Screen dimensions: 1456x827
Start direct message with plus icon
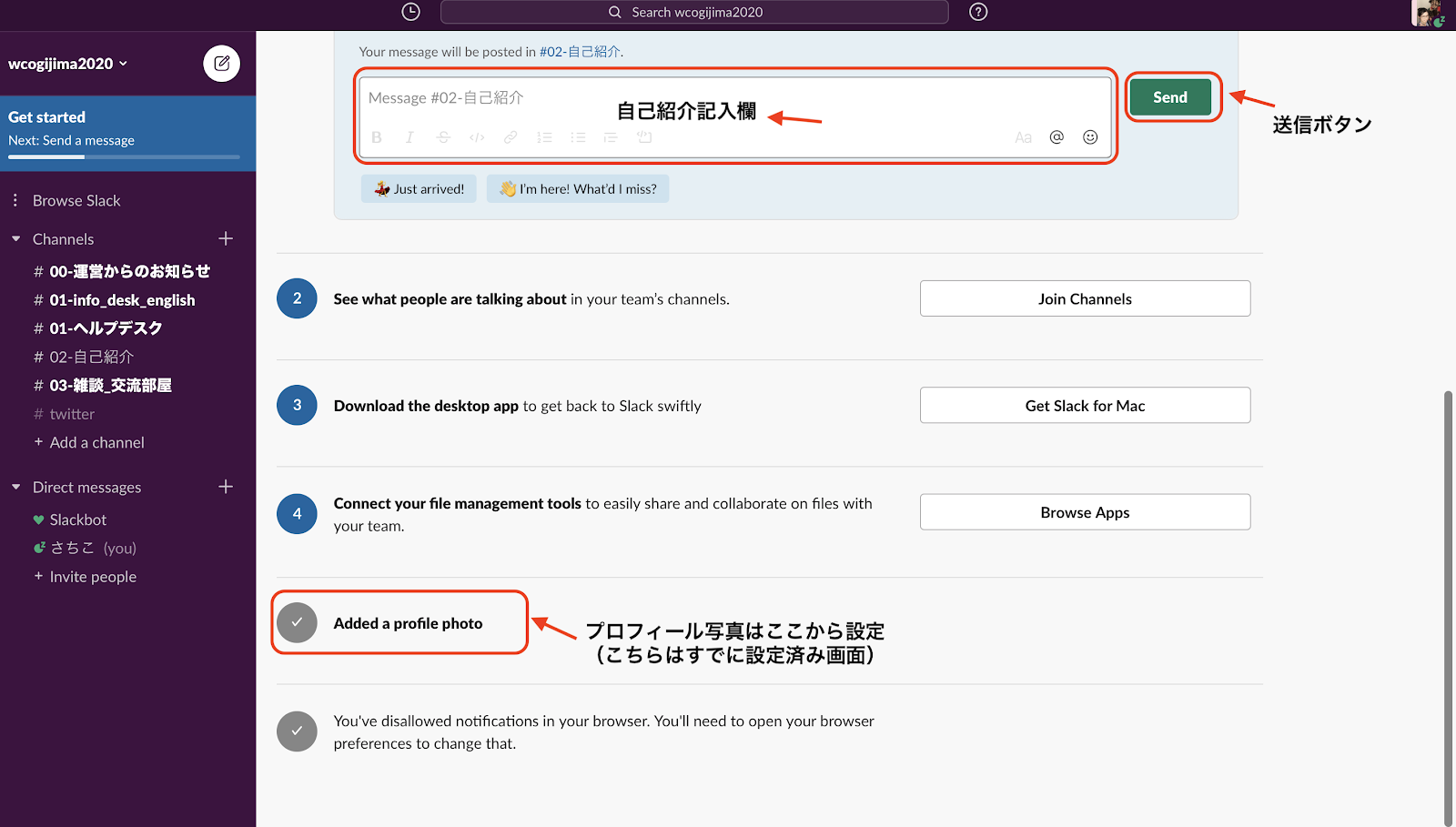(x=226, y=487)
